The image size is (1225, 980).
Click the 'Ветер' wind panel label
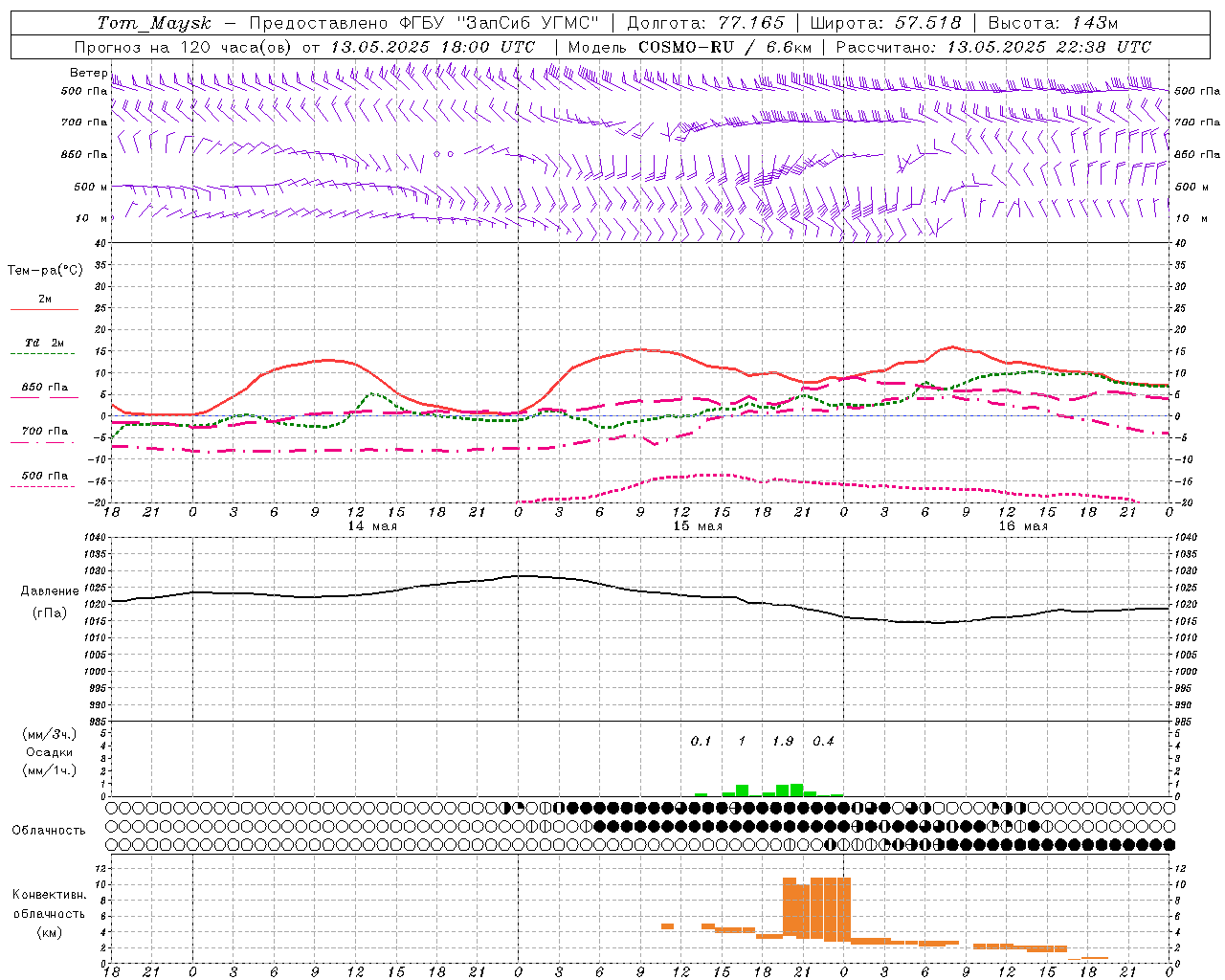pos(88,73)
